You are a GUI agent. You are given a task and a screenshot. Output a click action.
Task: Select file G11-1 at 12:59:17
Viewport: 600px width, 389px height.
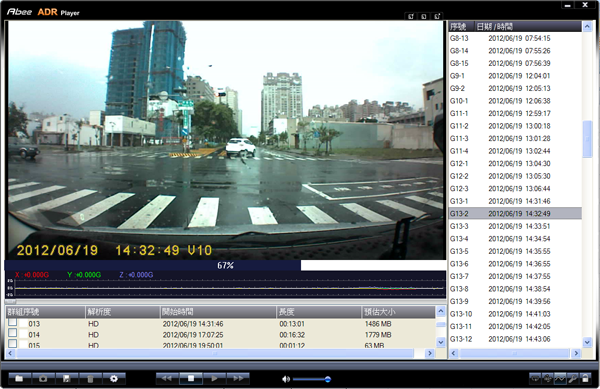pyautogui.click(x=515, y=114)
